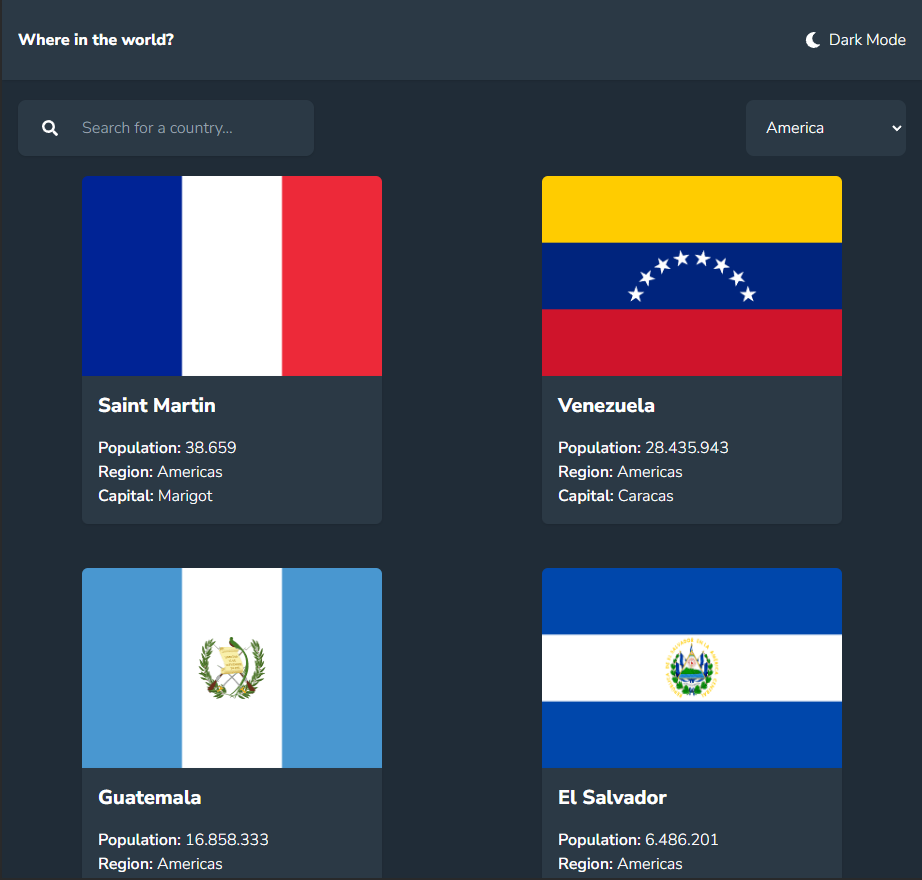Click the yellow band of Venezuela's flag
Viewport: 922px width, 880px height.
[692, 209]
